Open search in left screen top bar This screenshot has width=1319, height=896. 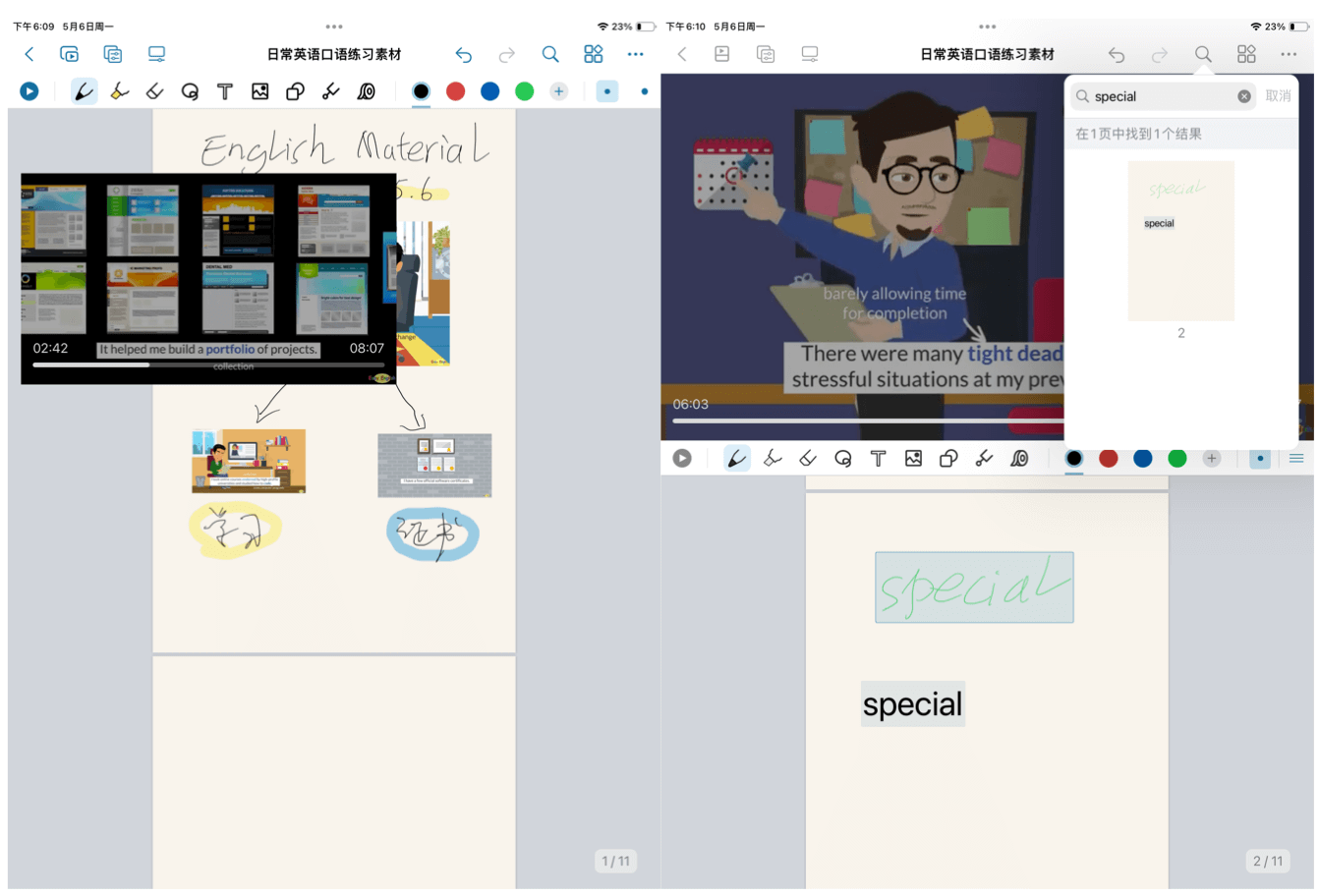tap(550, 54)
